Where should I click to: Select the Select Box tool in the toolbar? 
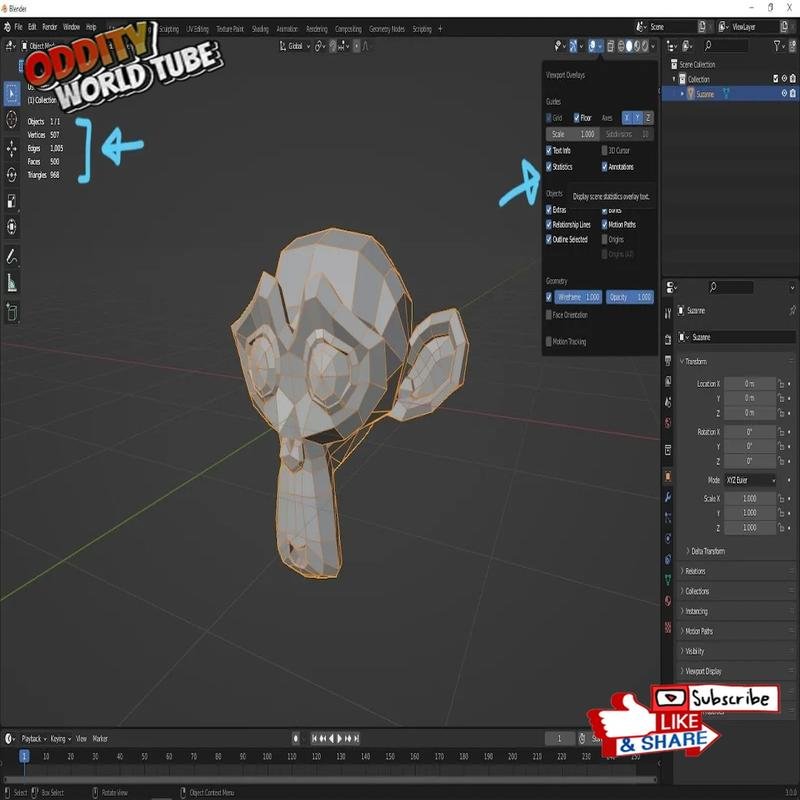click(12, 94)
